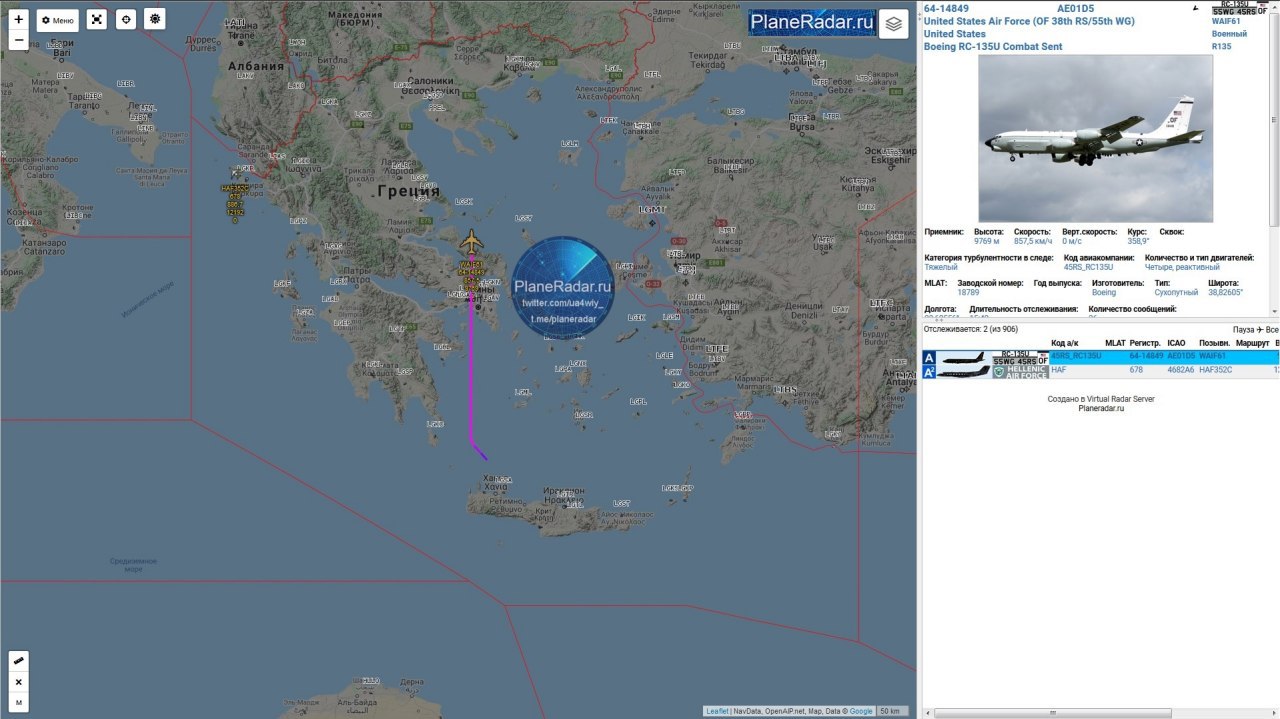
Task: Select the HAF352C aircraft marker on map
Action: 236,172
